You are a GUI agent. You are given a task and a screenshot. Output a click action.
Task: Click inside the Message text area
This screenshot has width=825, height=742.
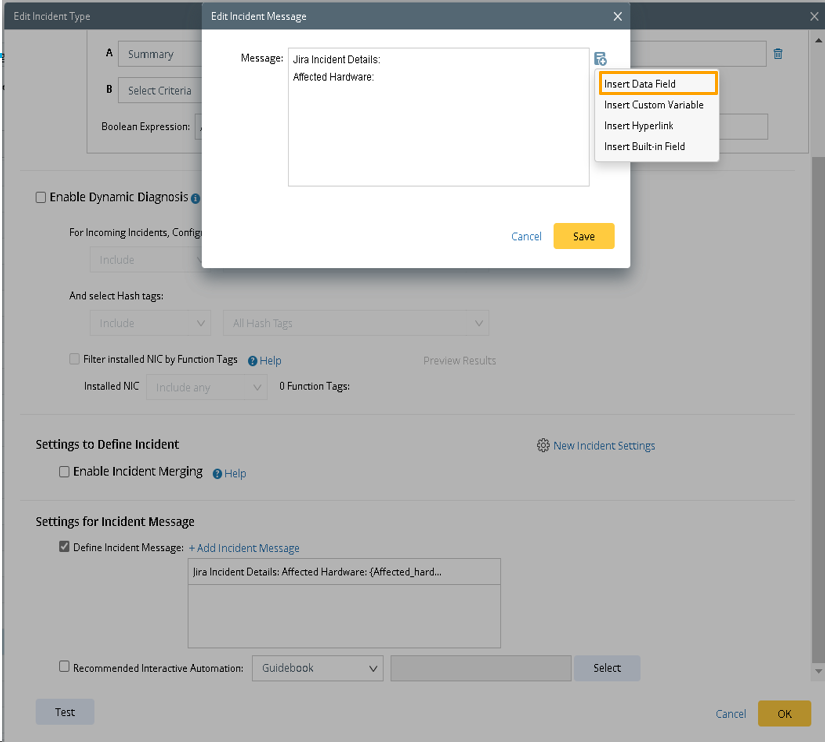(438, 130)
